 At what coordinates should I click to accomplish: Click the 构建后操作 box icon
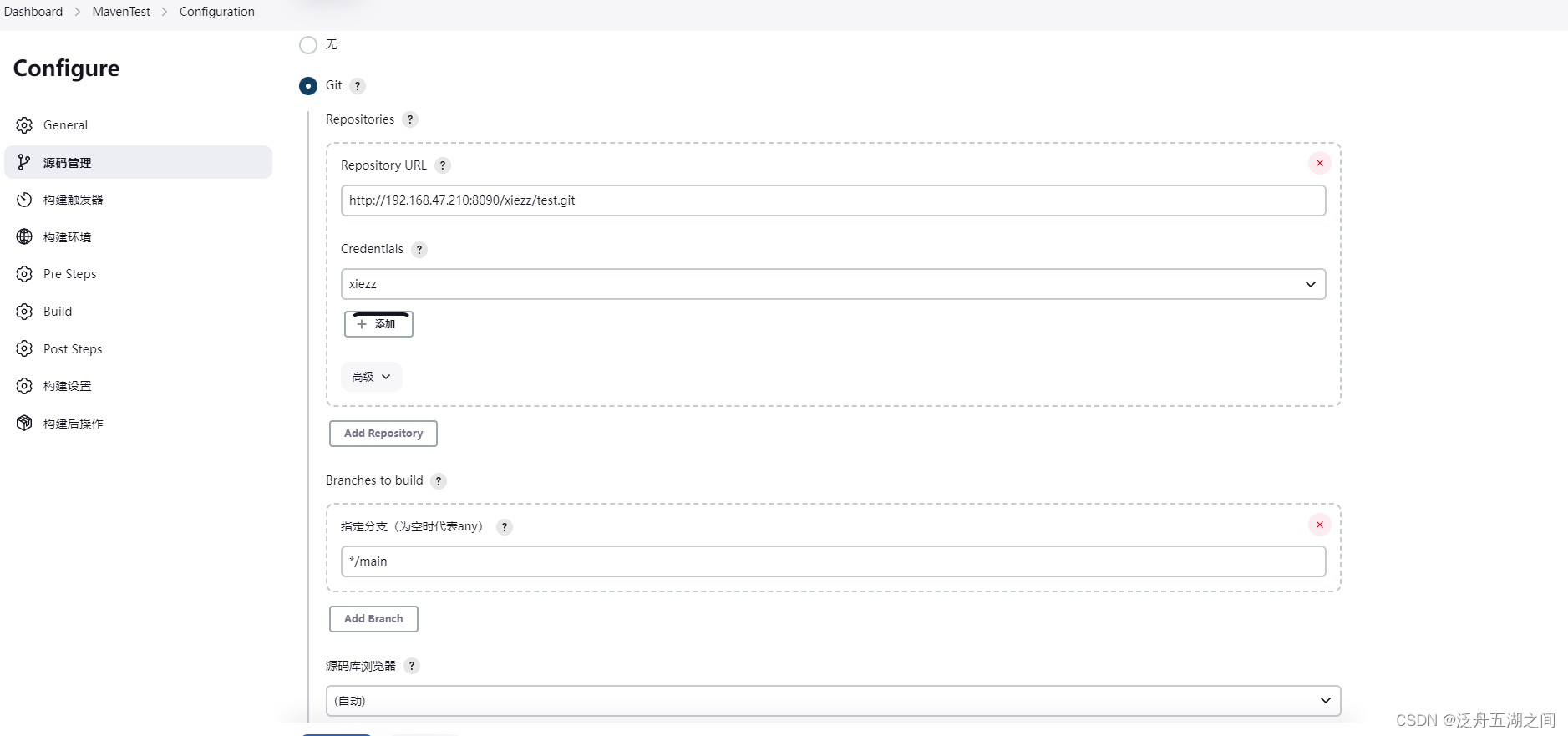[x=24, y=424]
